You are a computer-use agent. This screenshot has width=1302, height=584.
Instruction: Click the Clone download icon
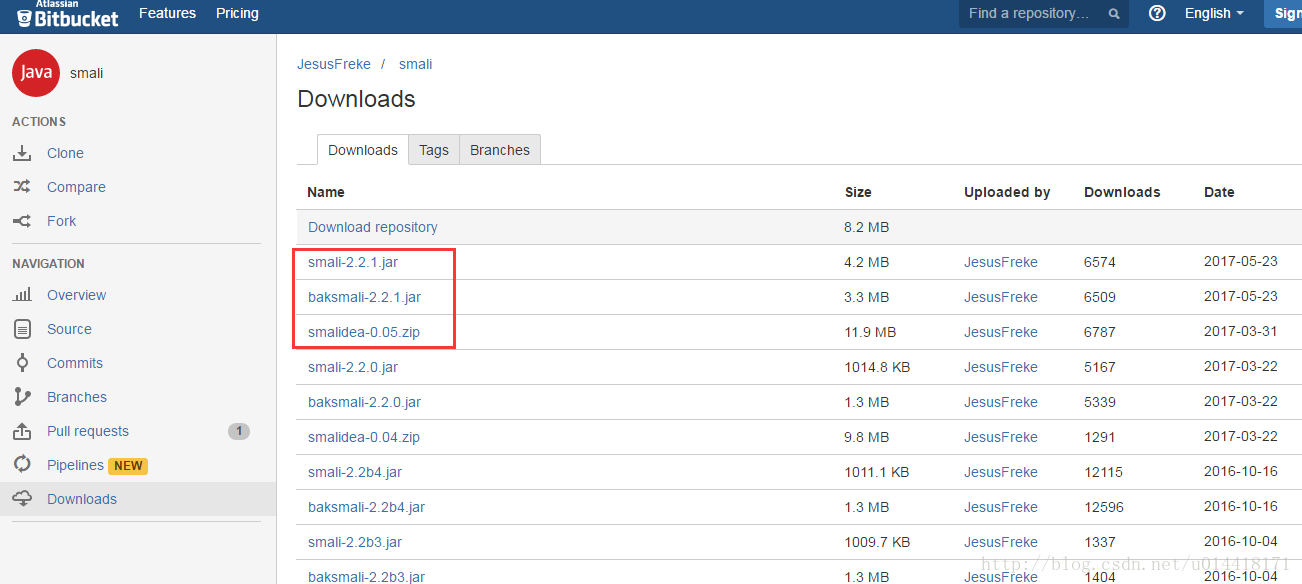pyautogui.click(x=22, y=153)
